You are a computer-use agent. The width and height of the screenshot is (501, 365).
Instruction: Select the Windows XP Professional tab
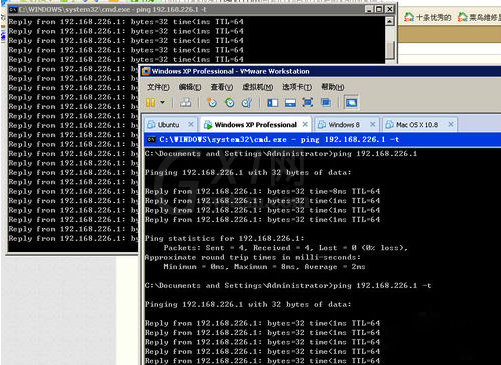click(256, 125)
